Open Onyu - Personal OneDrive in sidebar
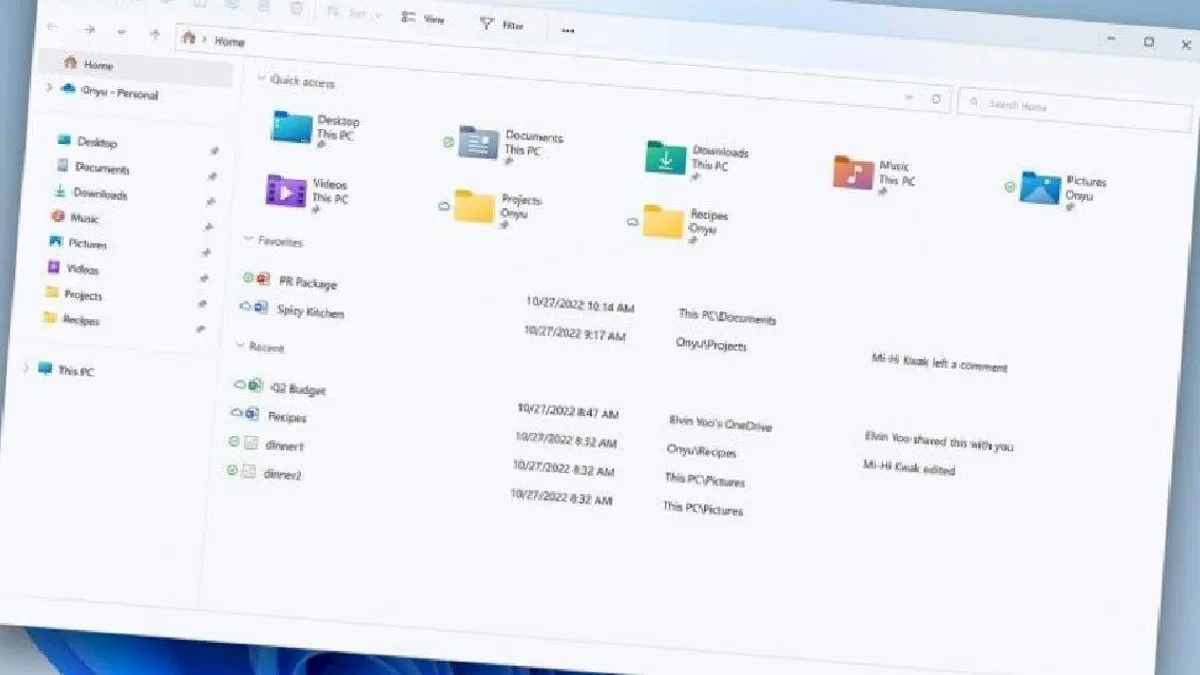 click(x=111, y=92)
